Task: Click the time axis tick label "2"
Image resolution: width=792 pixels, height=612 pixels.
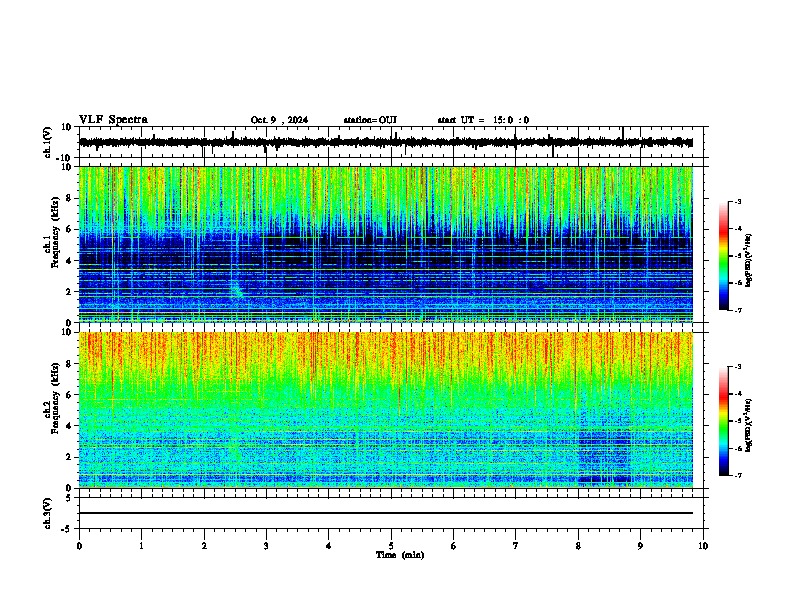Action: tap(204, 546)
